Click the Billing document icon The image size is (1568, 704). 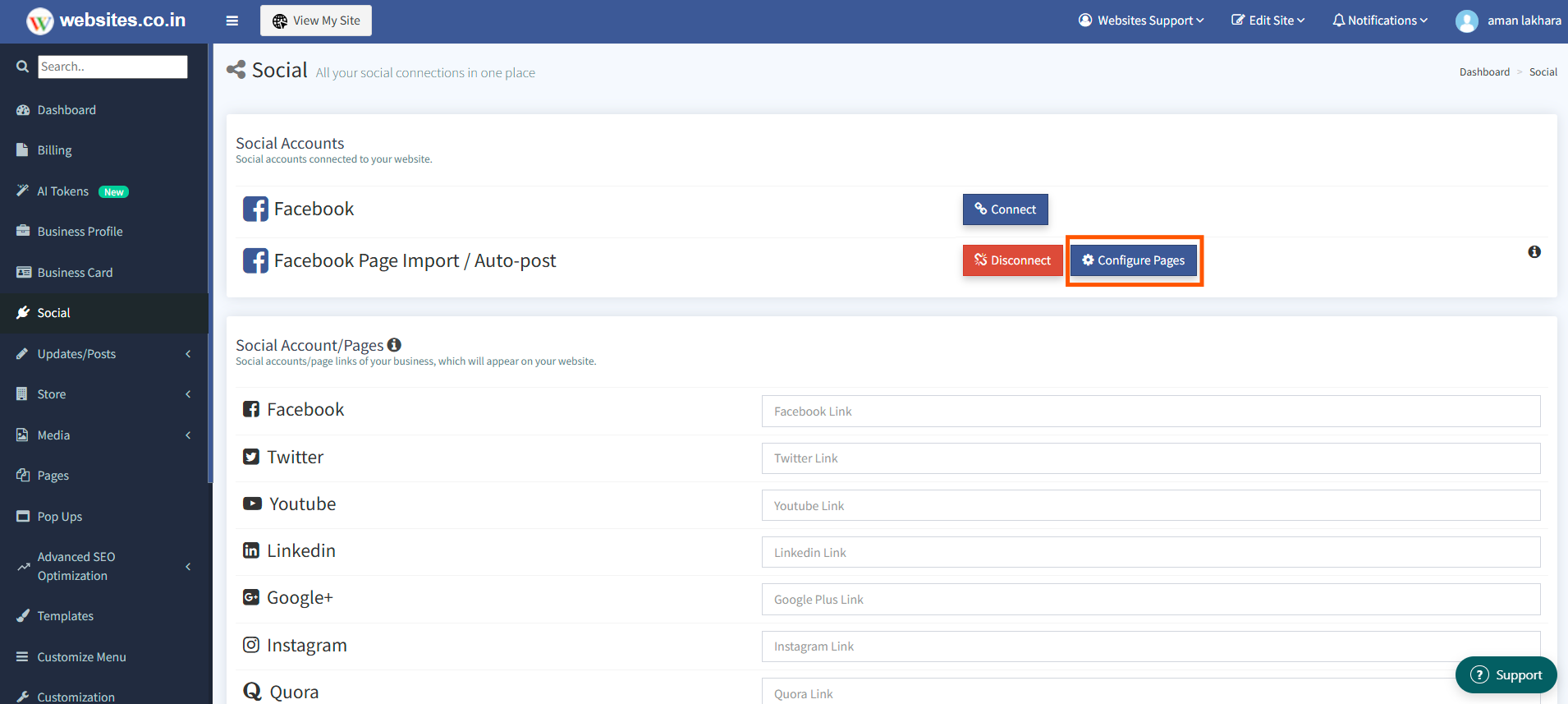tap(23, 150)
